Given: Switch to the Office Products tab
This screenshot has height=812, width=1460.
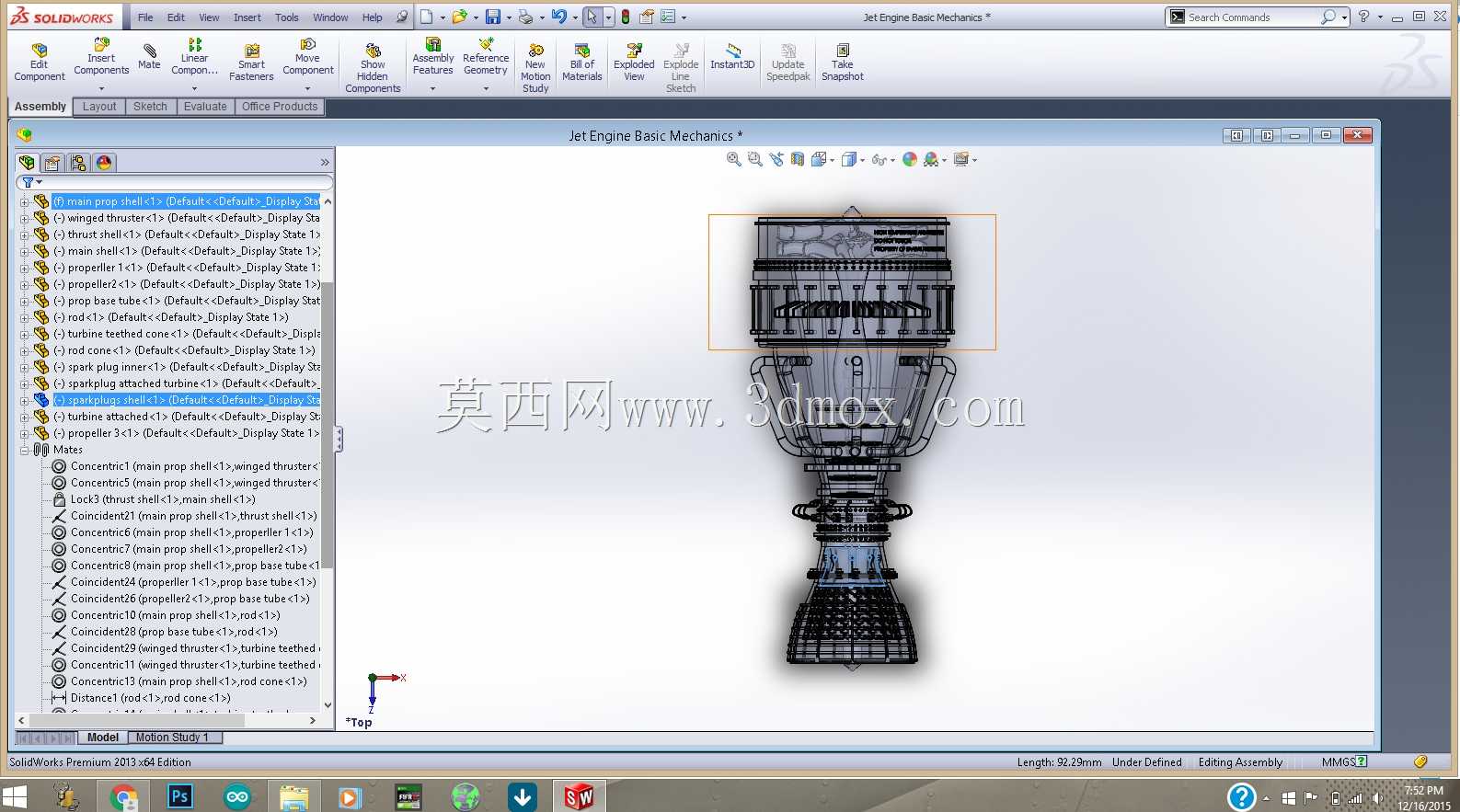Looking at the screenshot, I should point(280,107).
